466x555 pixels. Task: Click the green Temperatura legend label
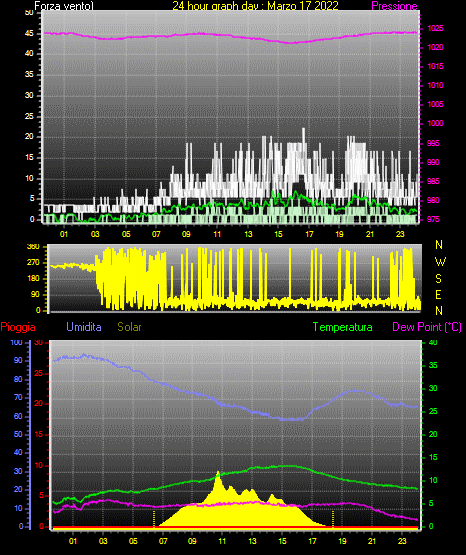(343, 327)
